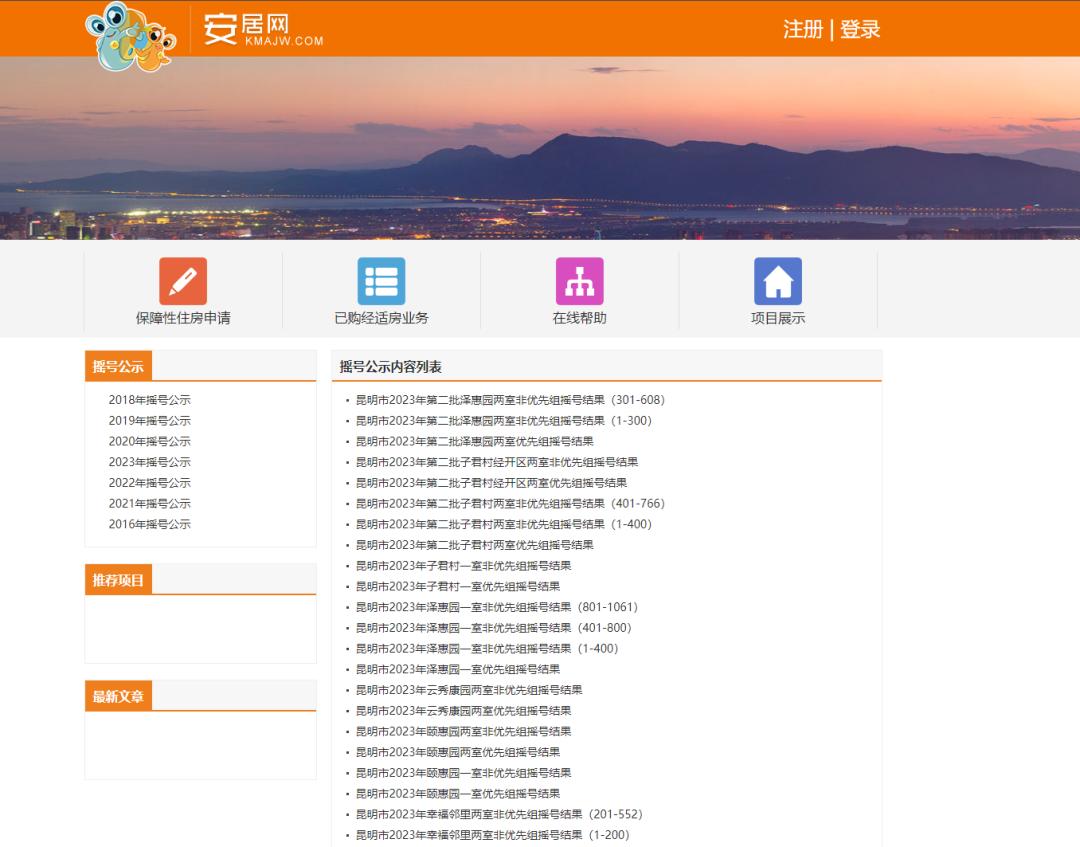Select 2023年摇号公示 from the list
The image size is (1080, 847).
[151, 461]
